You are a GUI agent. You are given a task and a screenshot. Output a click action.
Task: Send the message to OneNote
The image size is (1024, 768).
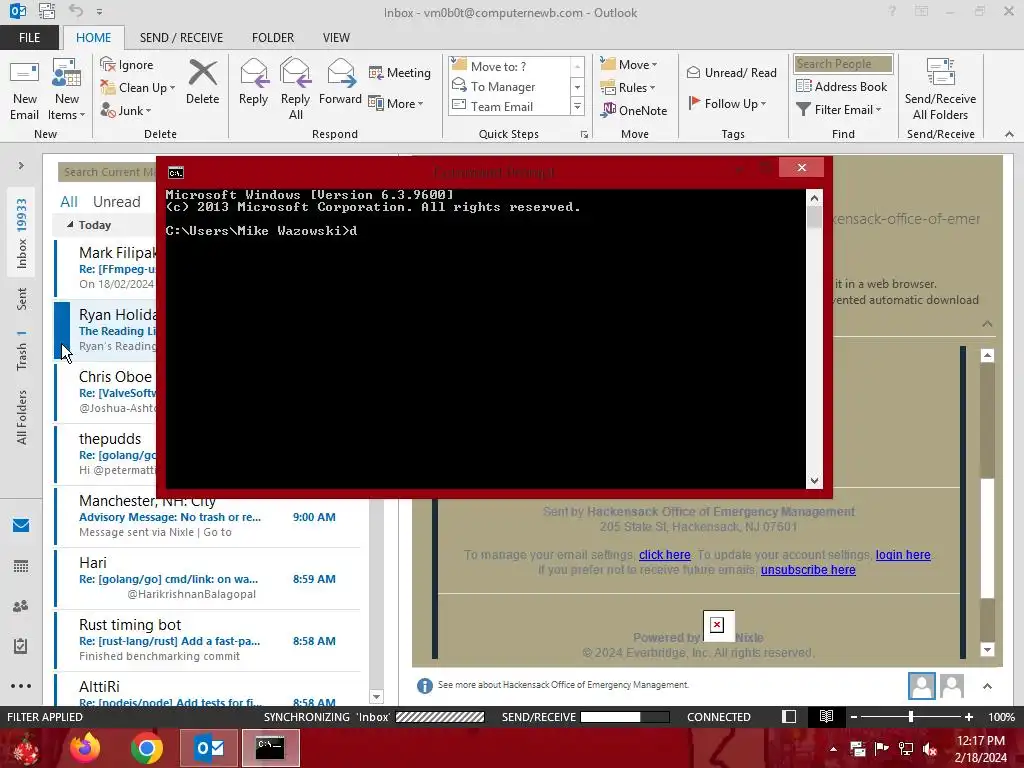point(634,110)
